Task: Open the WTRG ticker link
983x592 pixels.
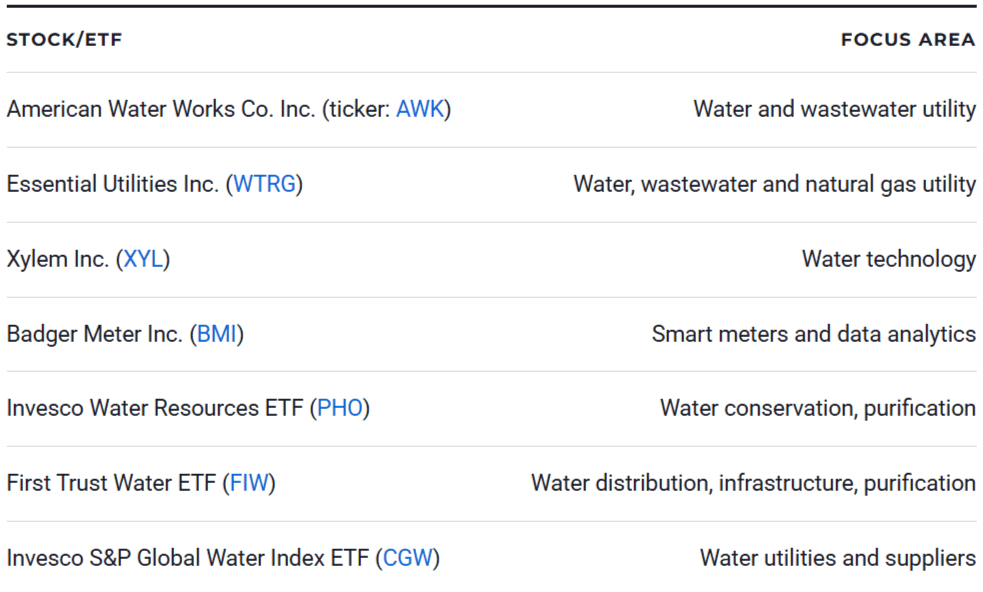Action: click(x=264, y=184)
